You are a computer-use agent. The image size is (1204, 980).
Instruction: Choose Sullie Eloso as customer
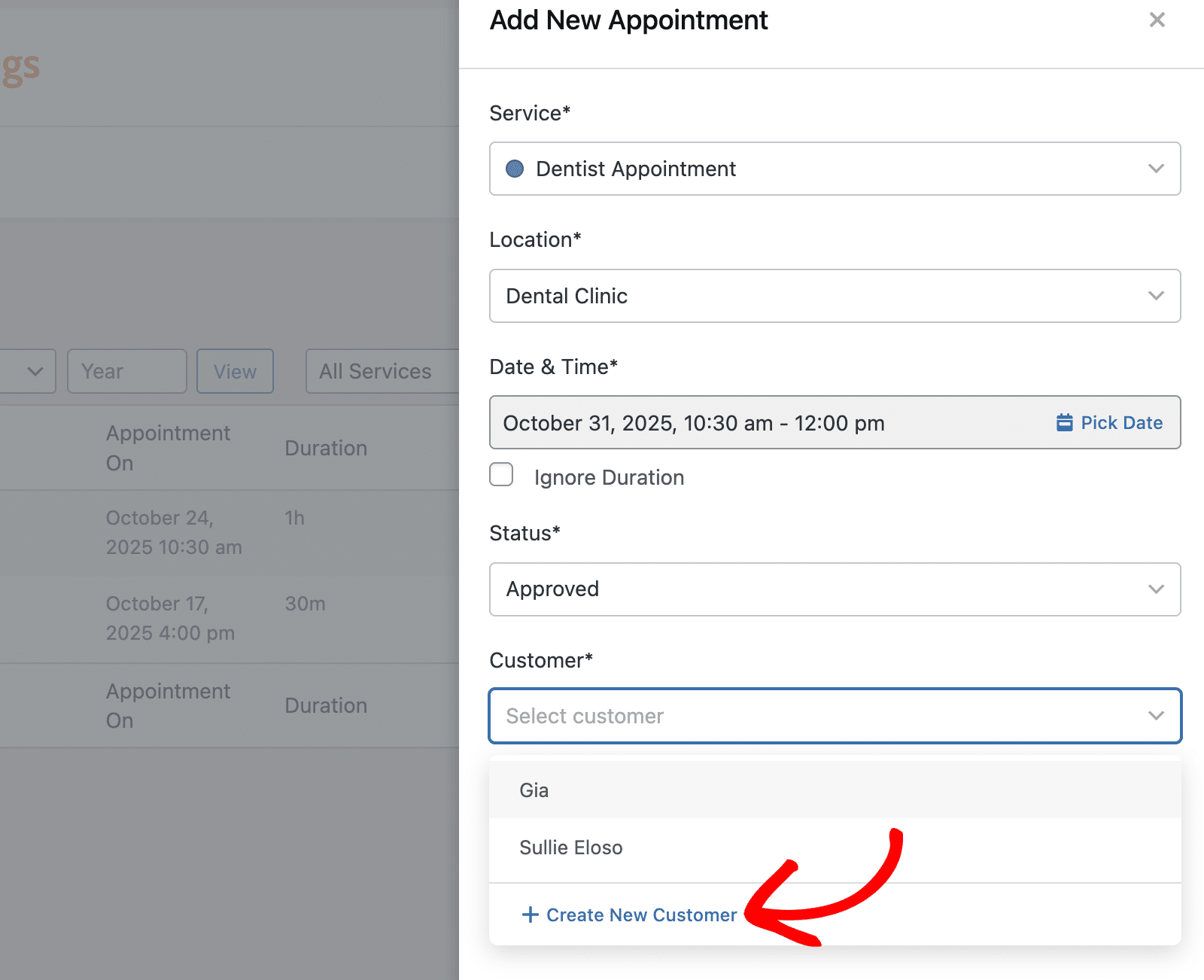[x=571, y=848]
